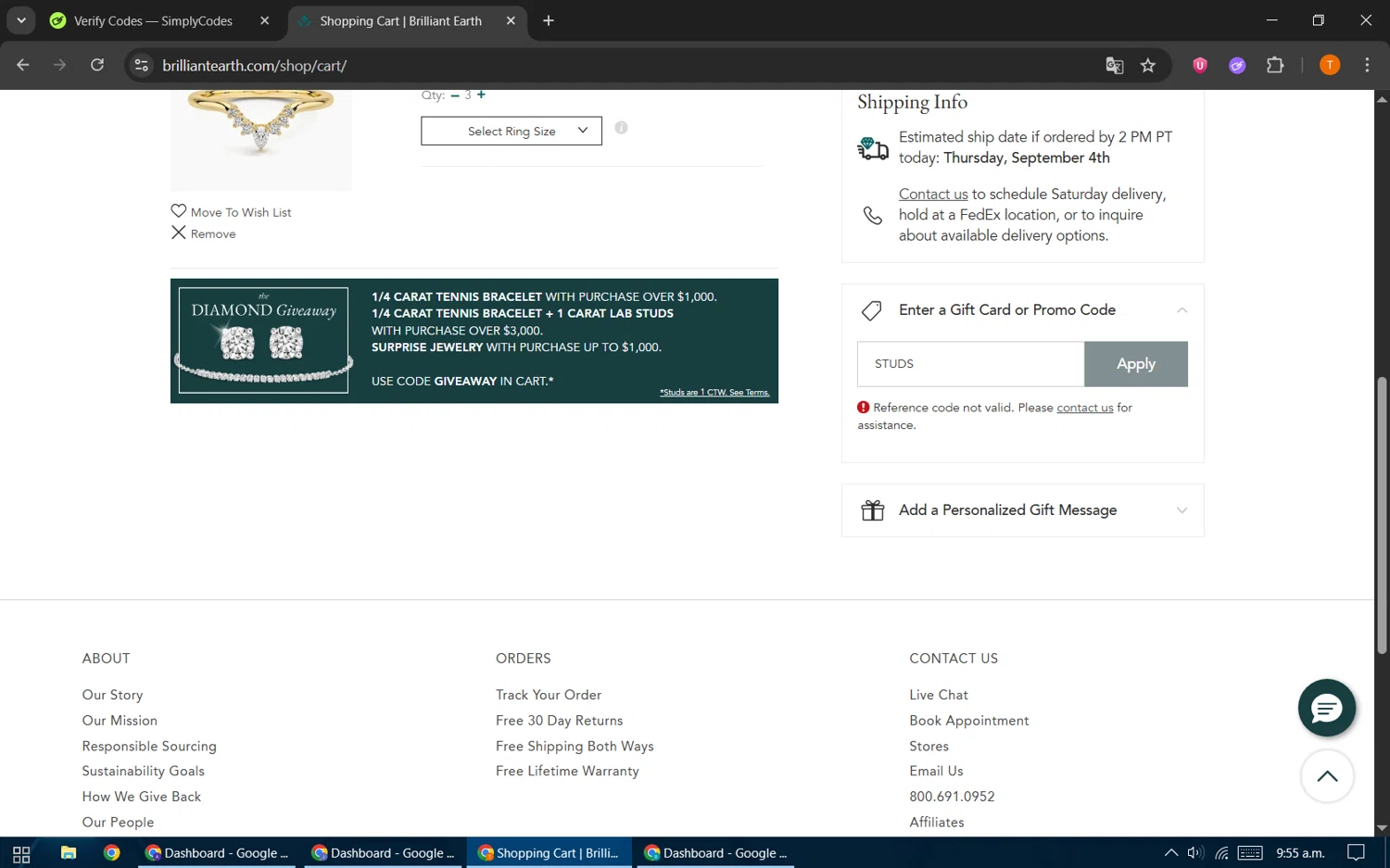Screen dimensions: 1390x868
Task: Increase ring quantity with plus
Action: coord(481,94)
